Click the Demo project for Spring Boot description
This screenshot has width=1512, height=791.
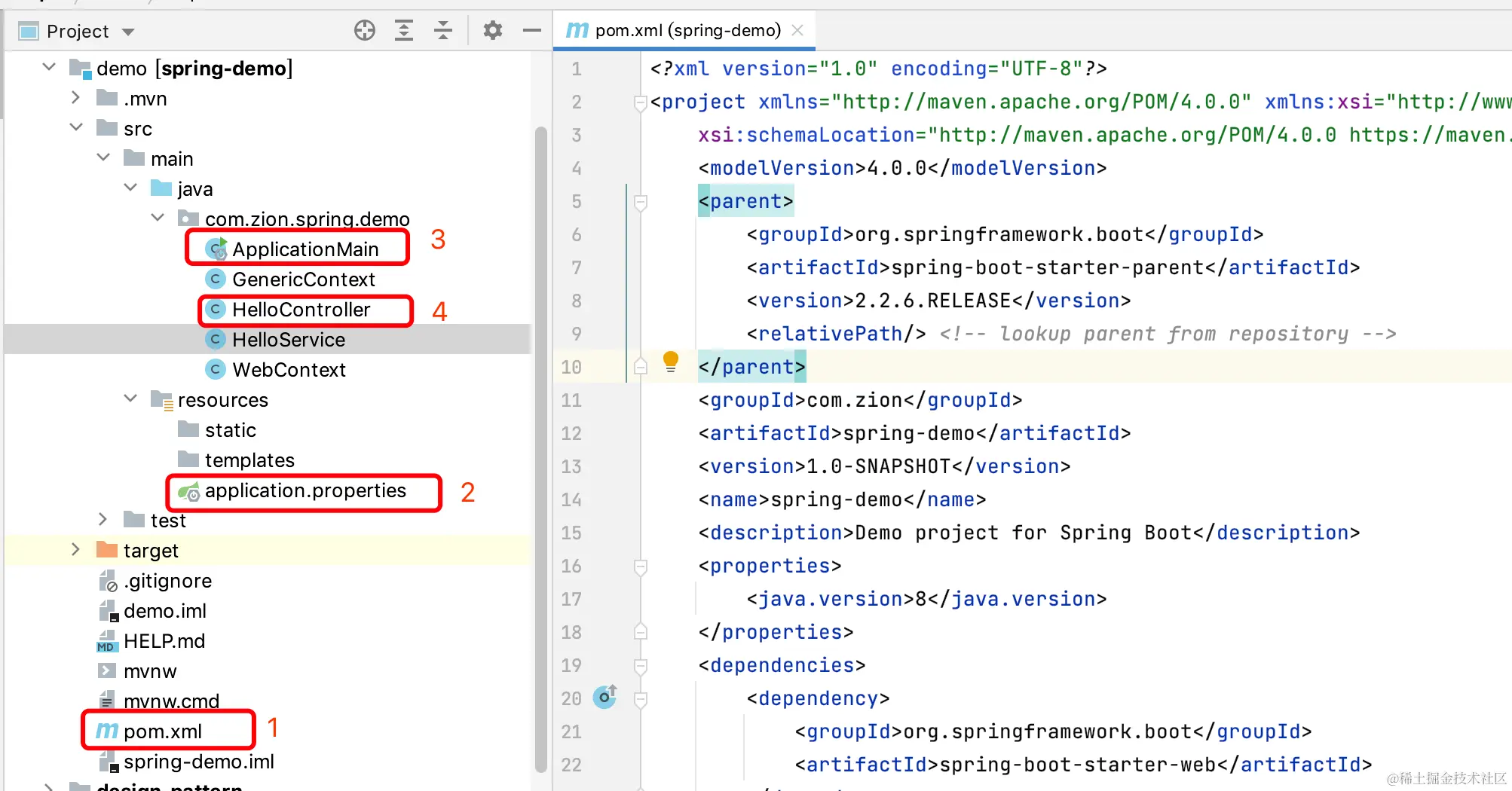coord(1024,533)
